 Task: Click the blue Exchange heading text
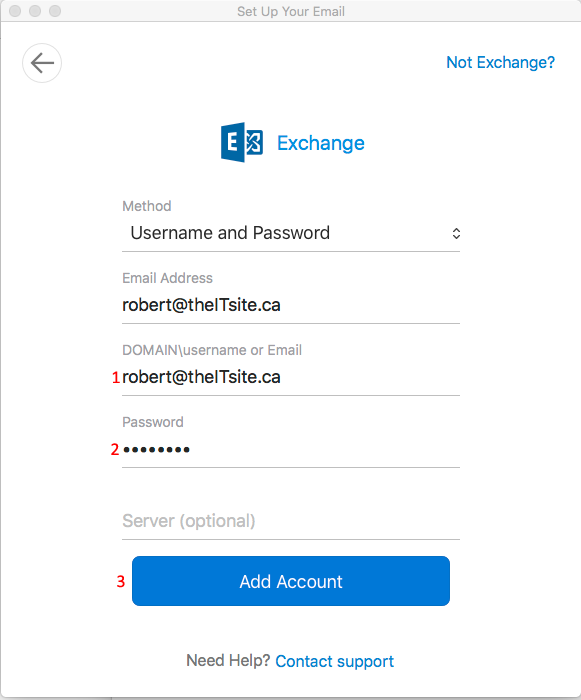tap(321, 143)
